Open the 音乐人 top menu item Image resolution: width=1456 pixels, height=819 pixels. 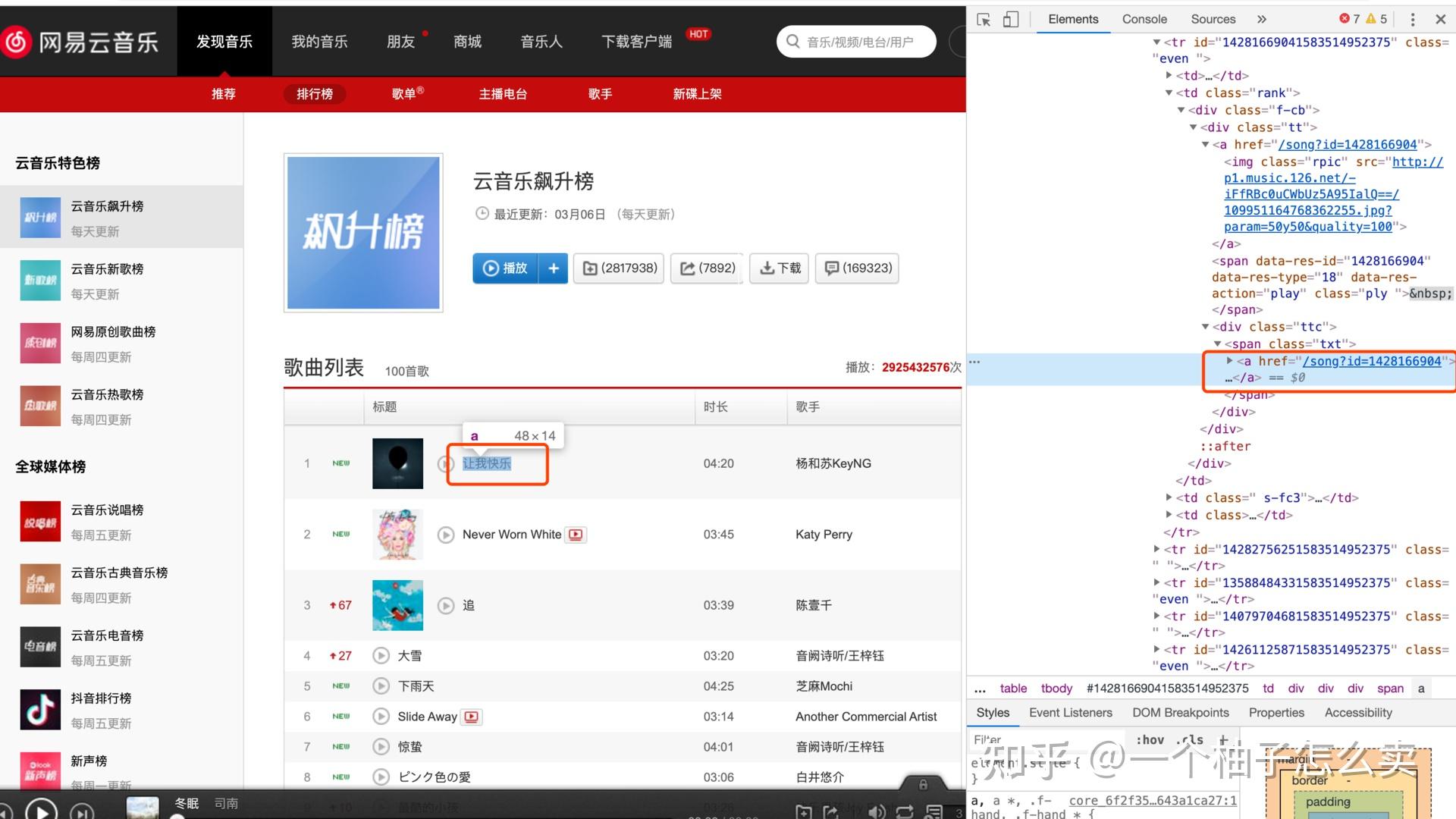point(541,42)
